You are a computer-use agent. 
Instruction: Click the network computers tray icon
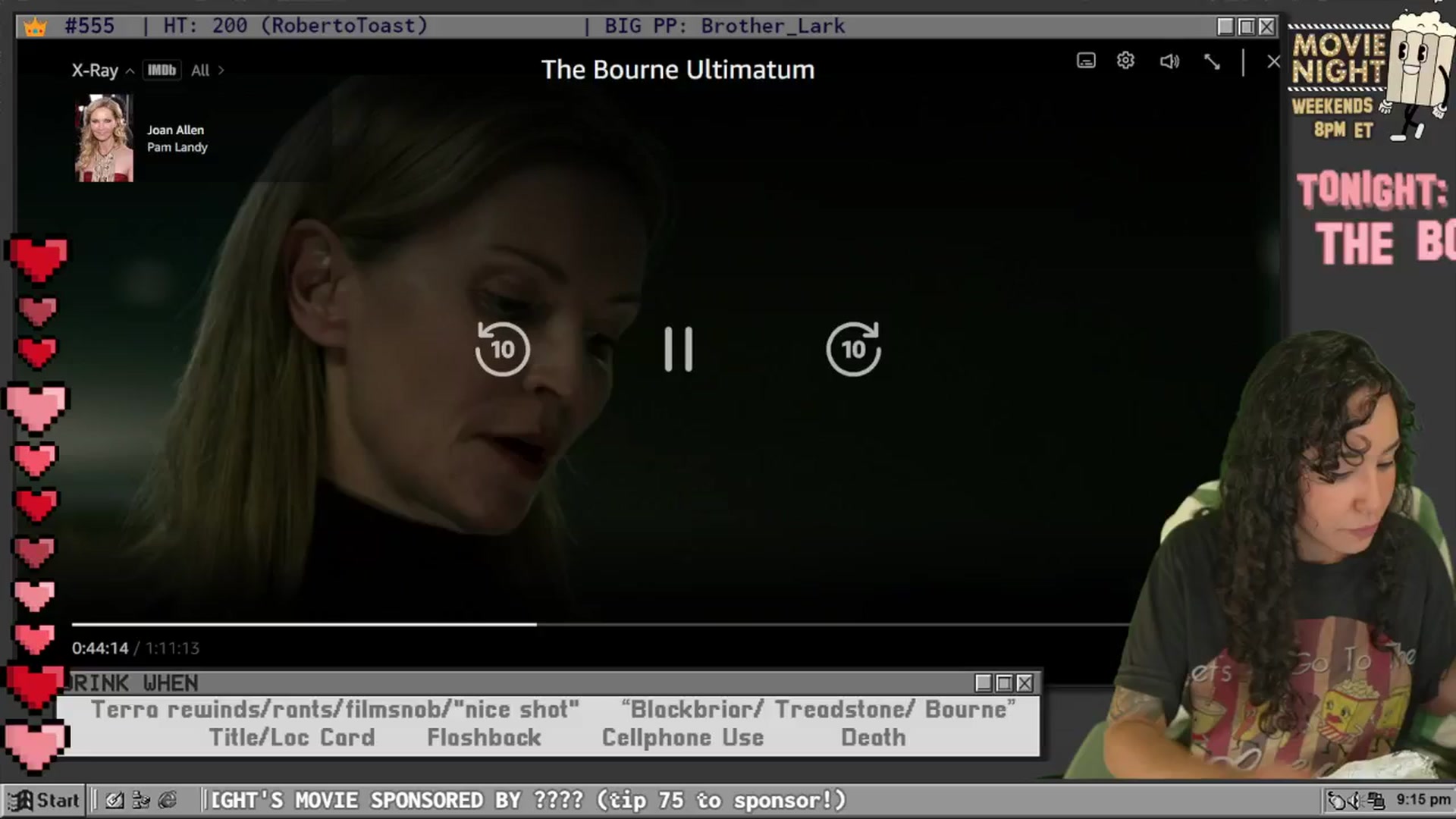click(x=1376, y=801)
